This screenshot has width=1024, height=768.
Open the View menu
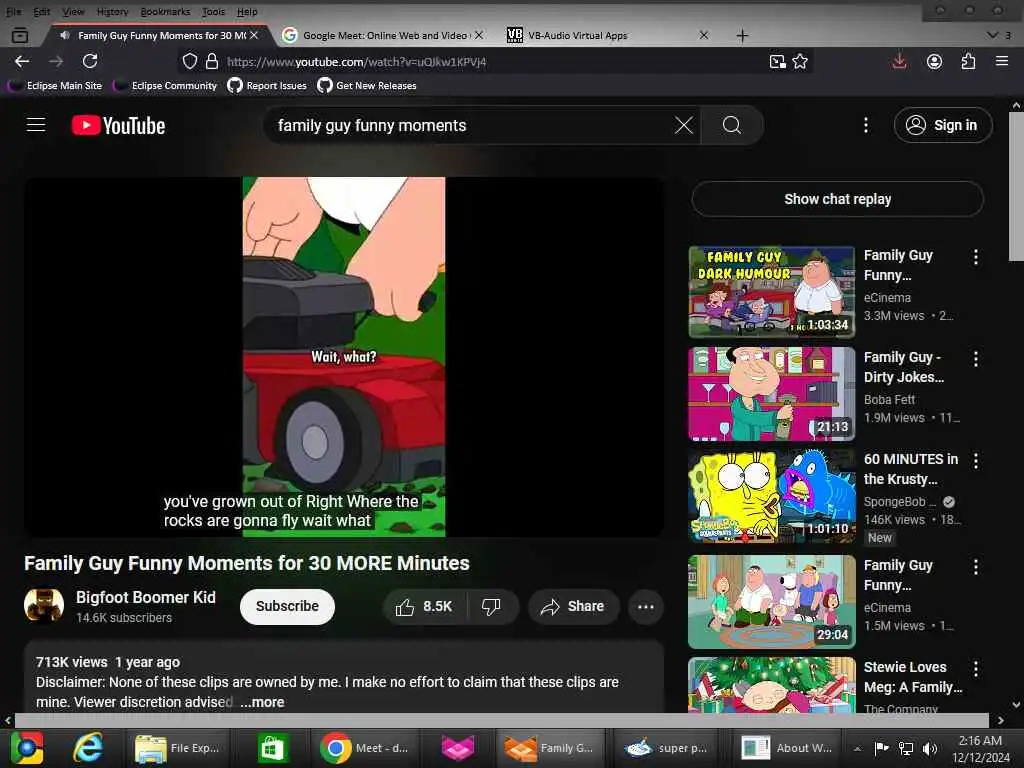(x=73, y=11)
